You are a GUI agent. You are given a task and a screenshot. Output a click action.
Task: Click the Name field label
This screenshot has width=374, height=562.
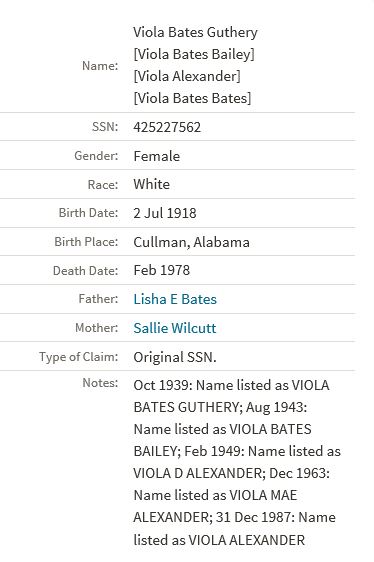click(100, 66)
